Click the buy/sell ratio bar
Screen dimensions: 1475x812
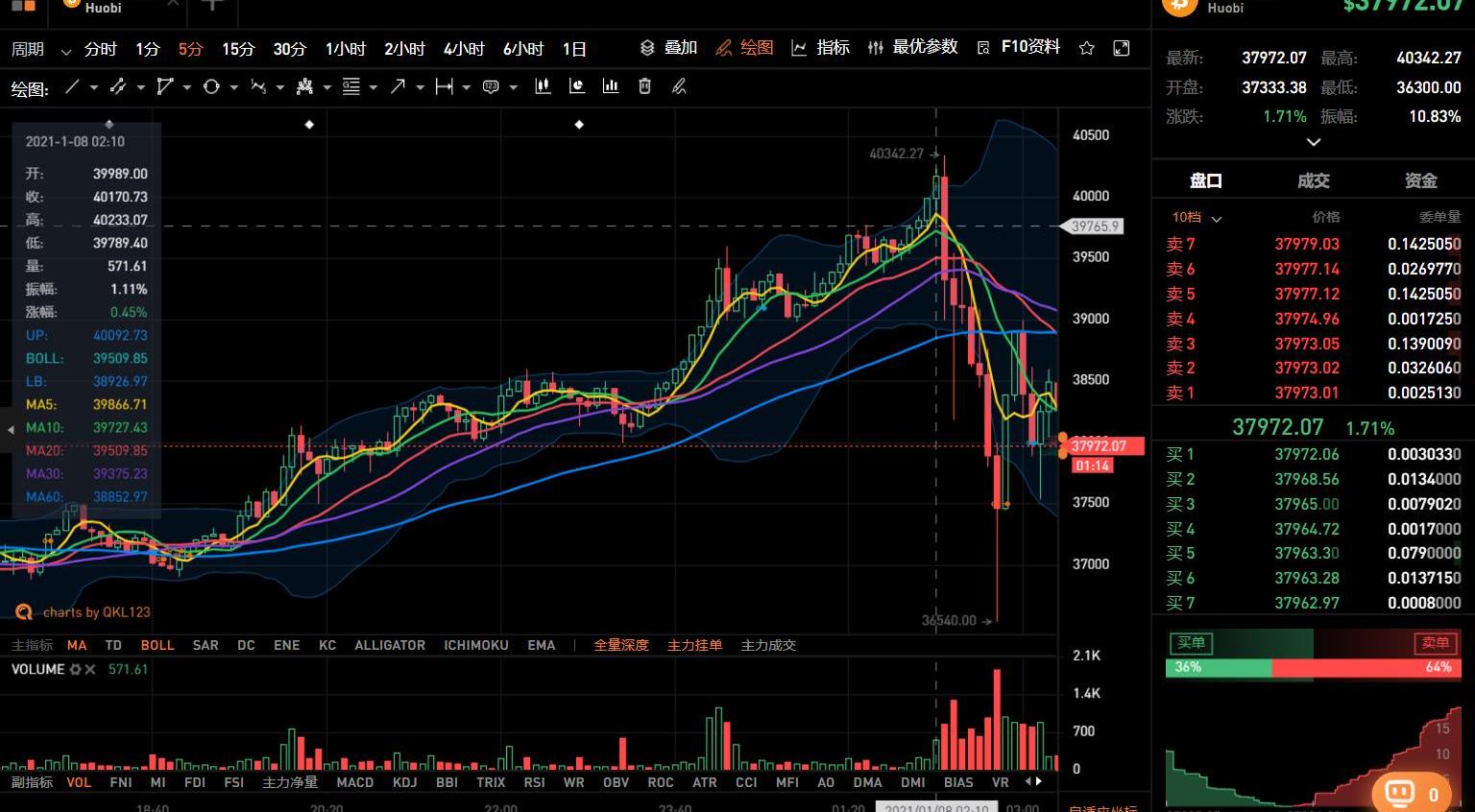point(1313,667)
